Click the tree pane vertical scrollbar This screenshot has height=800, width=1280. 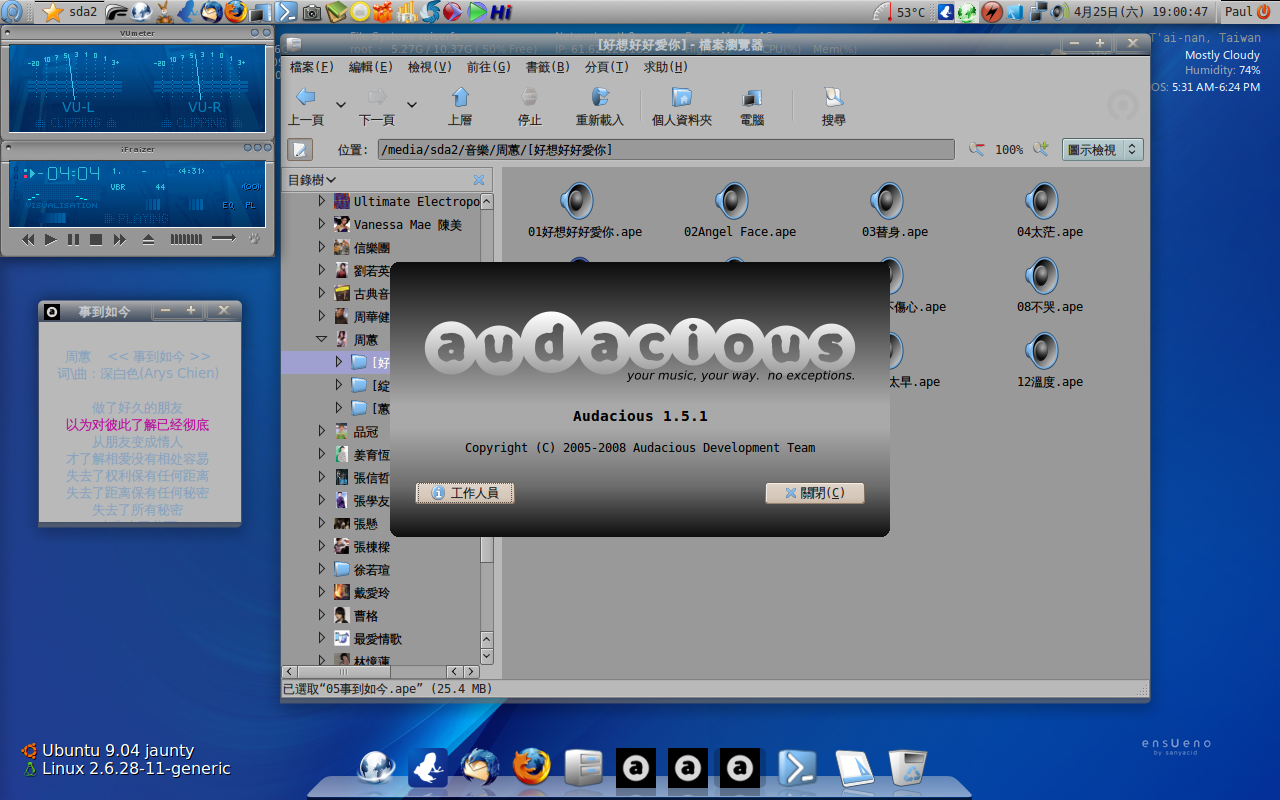coord(487,429)
